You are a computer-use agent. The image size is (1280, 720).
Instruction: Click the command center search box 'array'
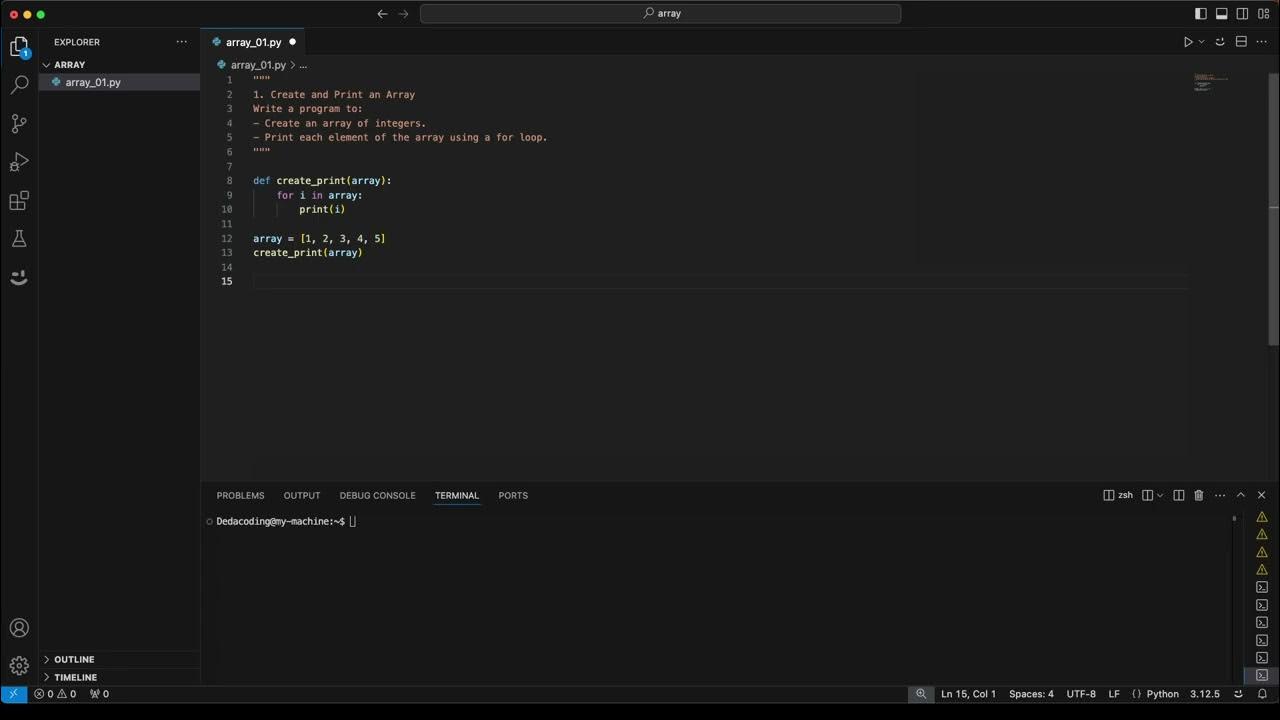pyautogui.click(x=660, y=14)
